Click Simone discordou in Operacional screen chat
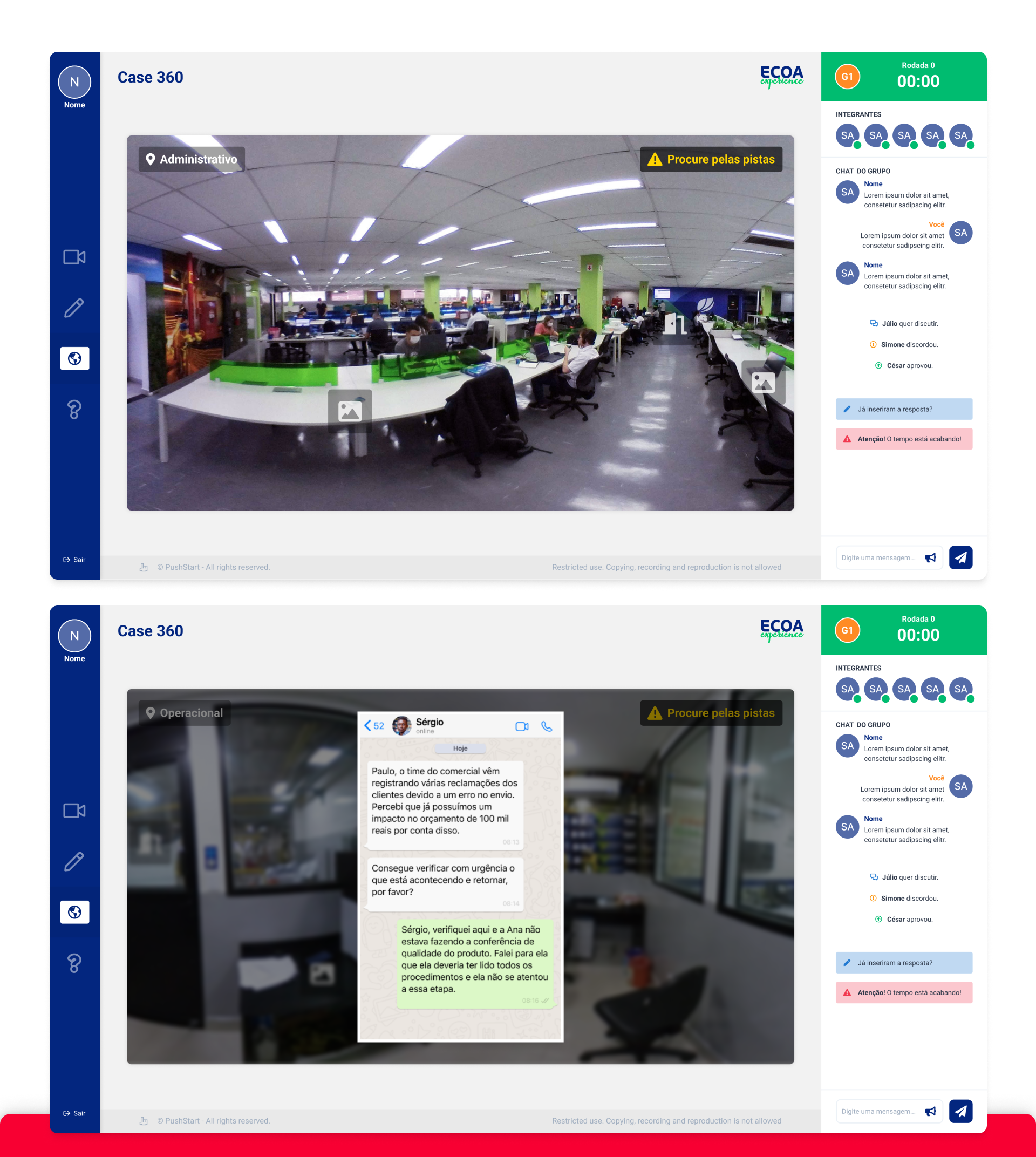 [x=904, y=899]
